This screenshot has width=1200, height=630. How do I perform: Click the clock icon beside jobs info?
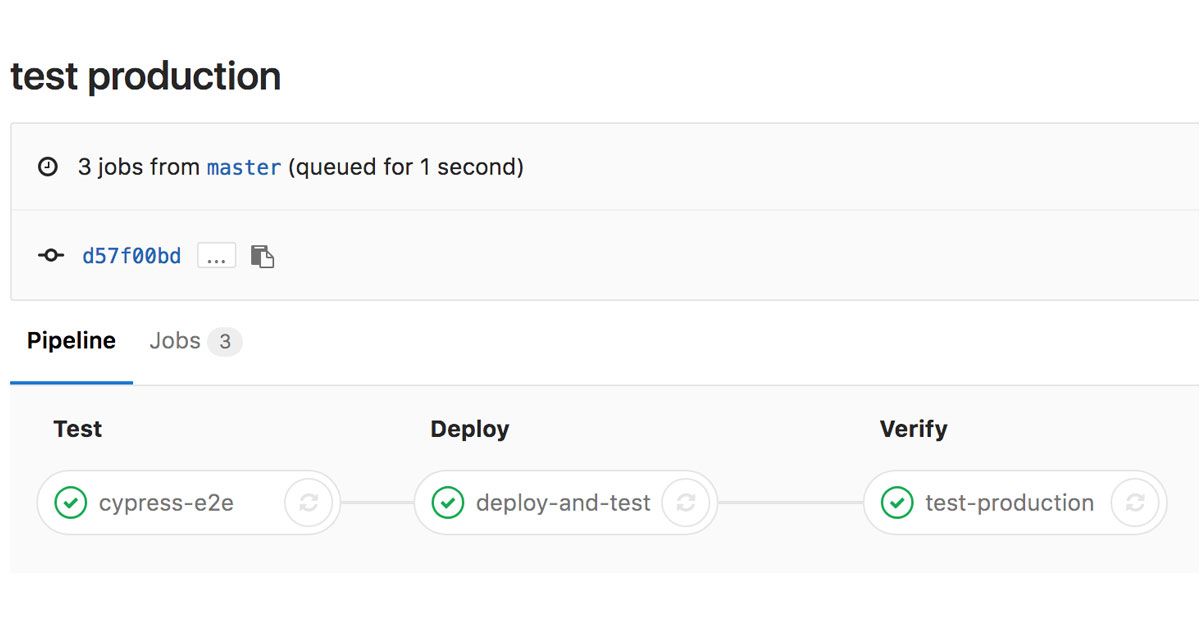pos(48,167)
